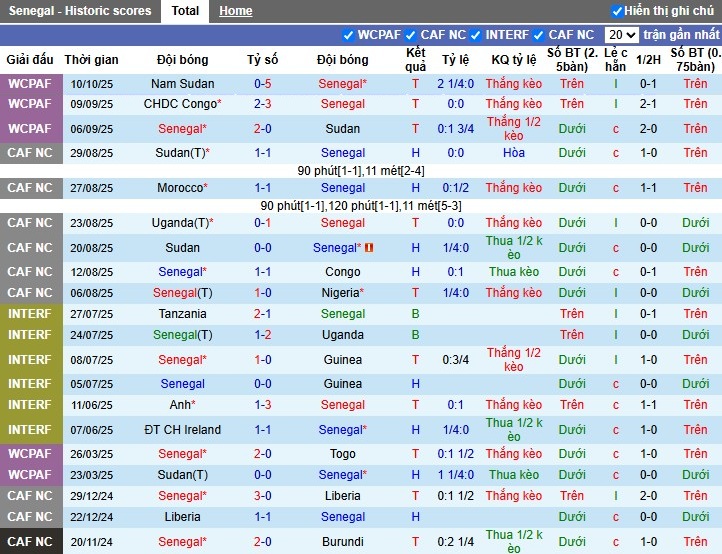Toggle the Hiển thị ghi chú checkbox
The height and width of the screenshot is (554, 722).
[617, 11]
